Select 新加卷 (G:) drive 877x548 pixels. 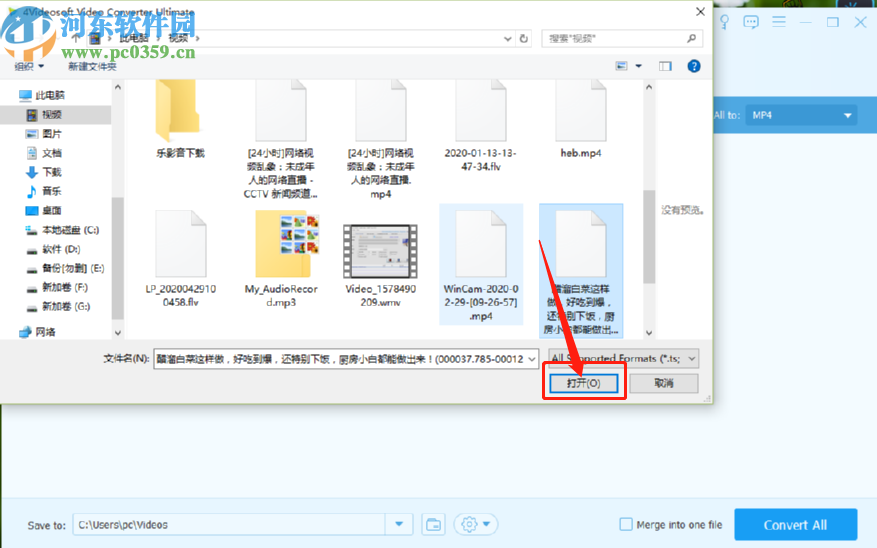pyautogui.click(x=58, y=306)
